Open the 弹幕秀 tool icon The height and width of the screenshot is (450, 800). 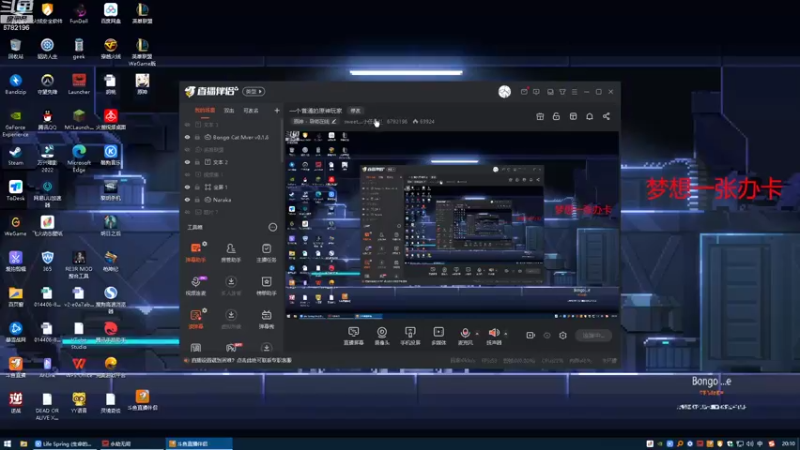pyautogui.click(x=266, y=319)
